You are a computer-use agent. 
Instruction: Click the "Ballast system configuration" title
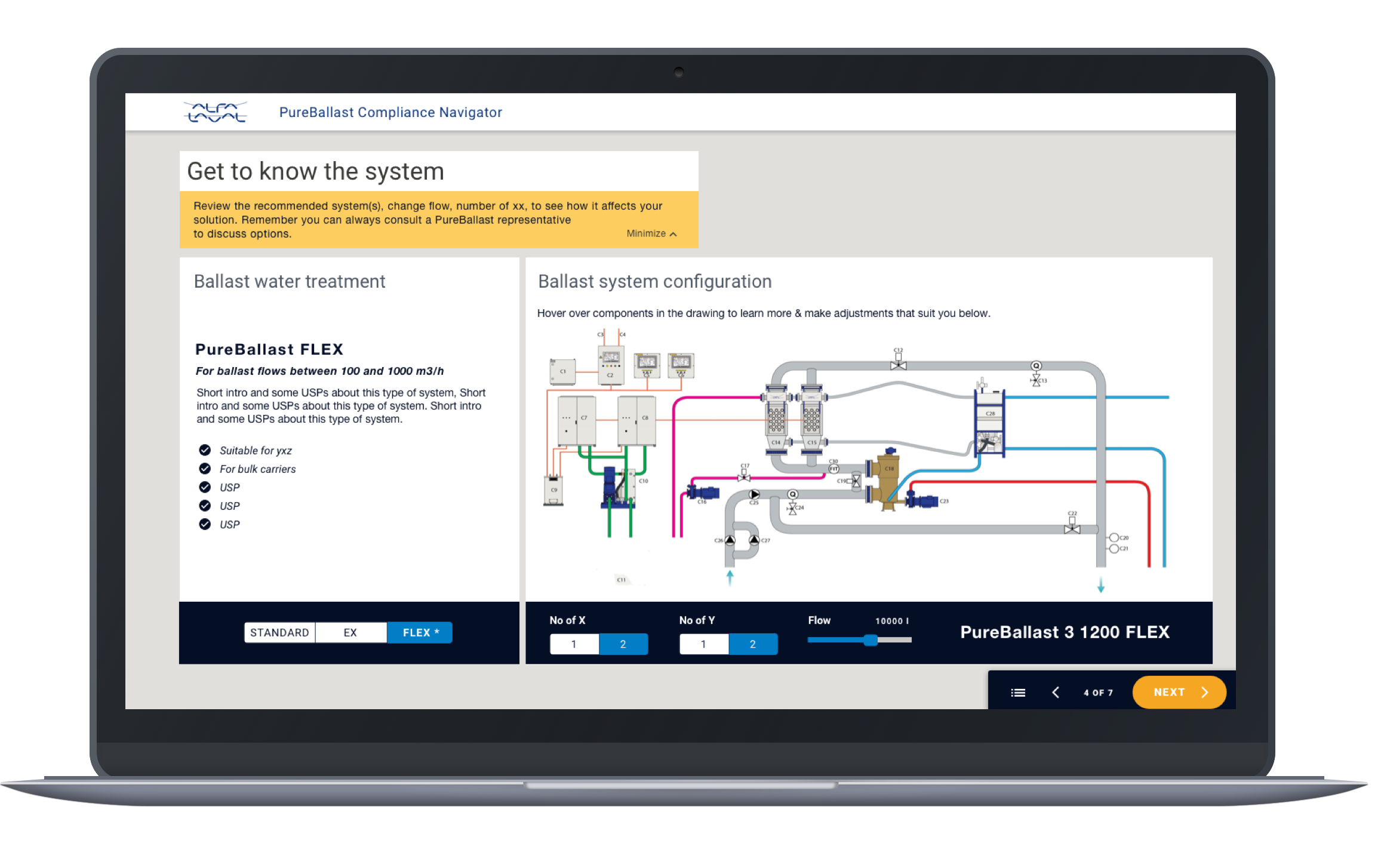(x=654, y=282)
